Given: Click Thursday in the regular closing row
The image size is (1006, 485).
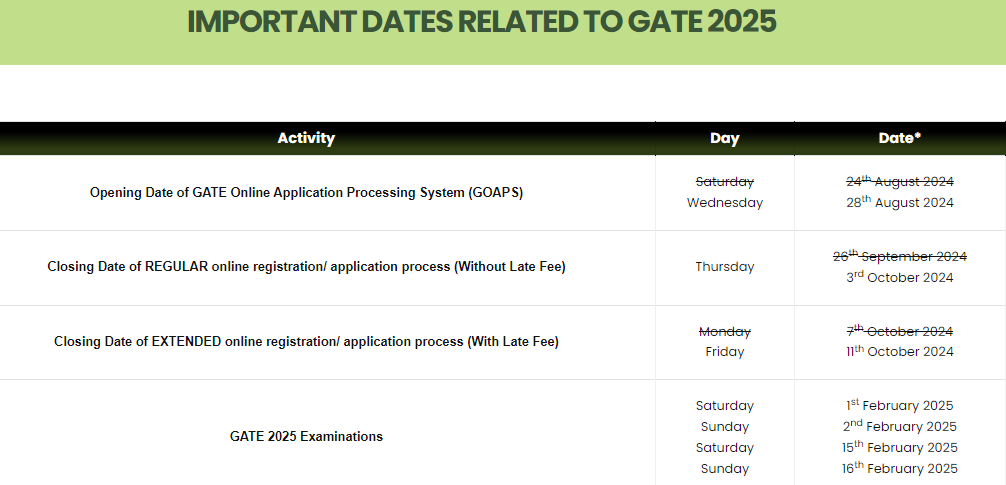Looking at the screenshot, I should point(724,267).
